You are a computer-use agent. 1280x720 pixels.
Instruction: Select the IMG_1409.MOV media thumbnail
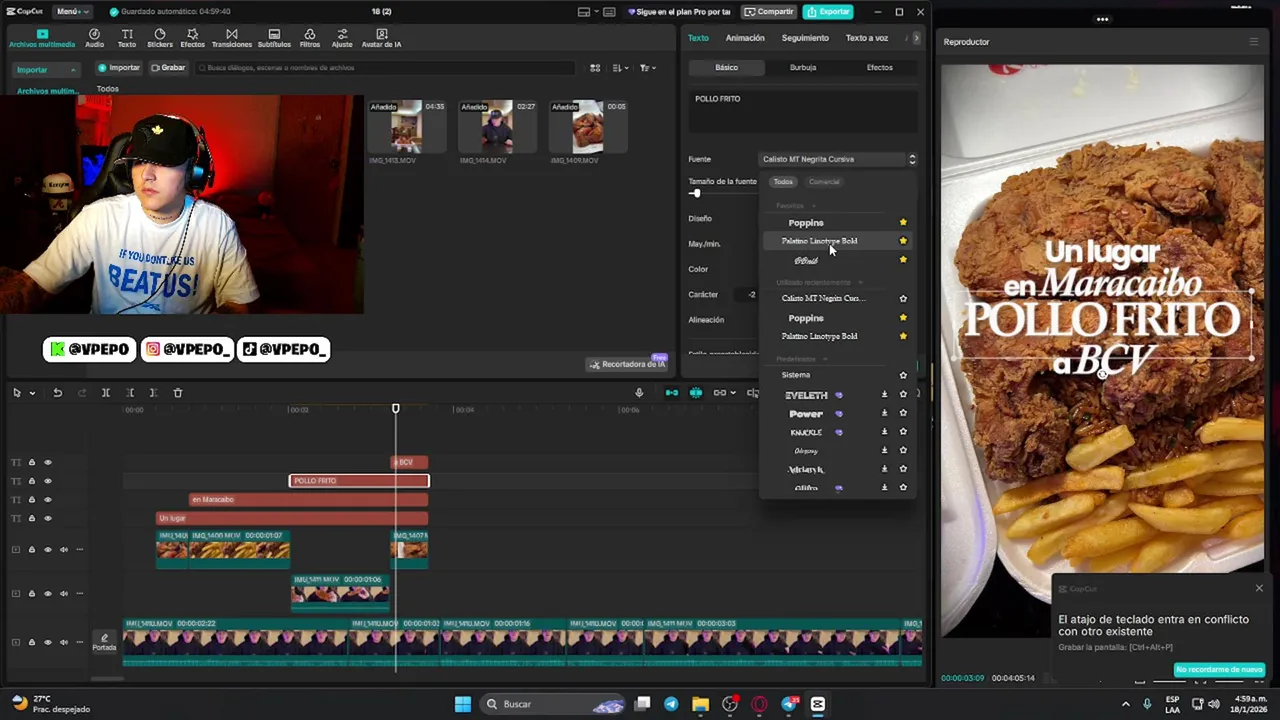click(588, 127)
